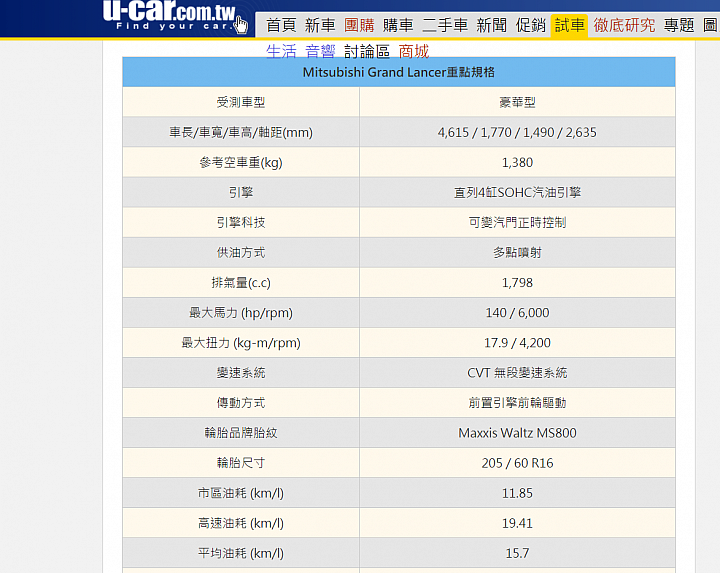Click the Mitsubishi Grand Lancer重點規格 table header
This screenshot has height=573, width=720.
point(399,72)
